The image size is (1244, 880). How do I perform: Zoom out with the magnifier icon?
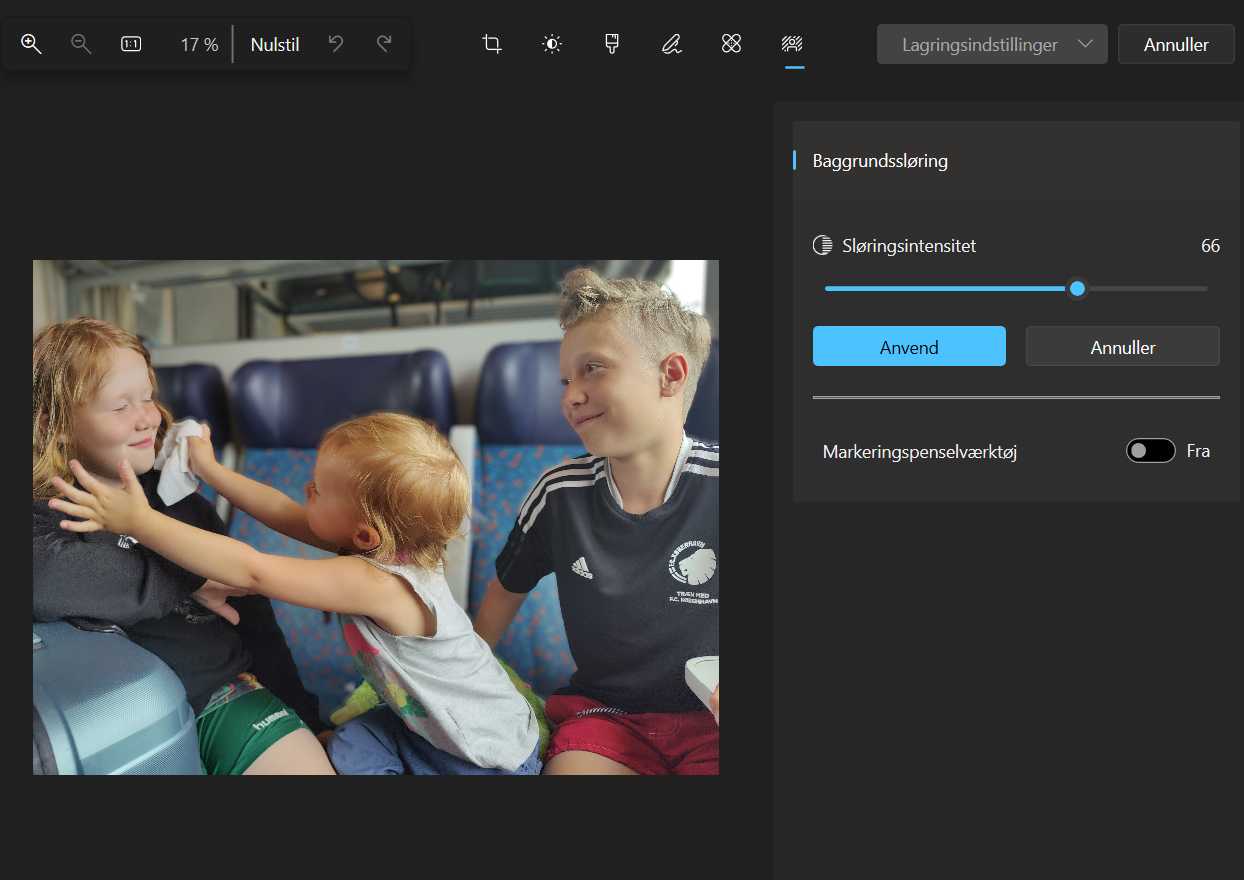(x=80, y=44)
